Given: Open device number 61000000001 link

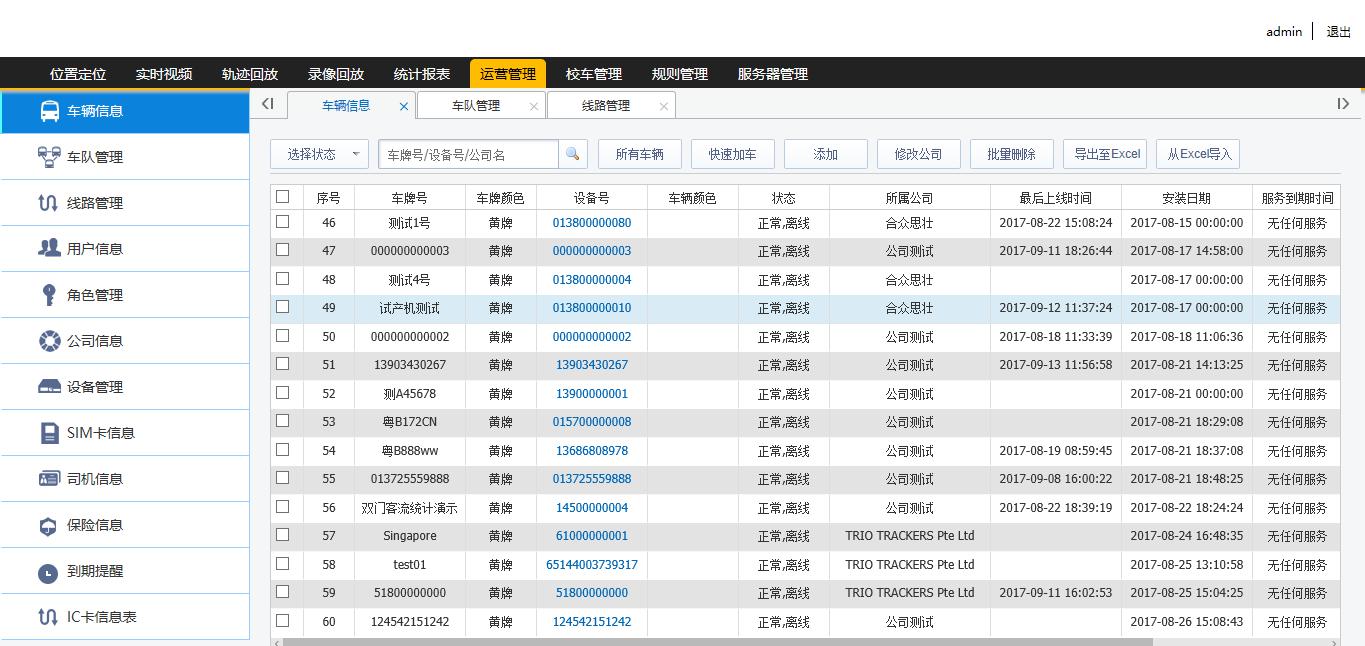Looking at the screenshot, I should pos(592,536).
